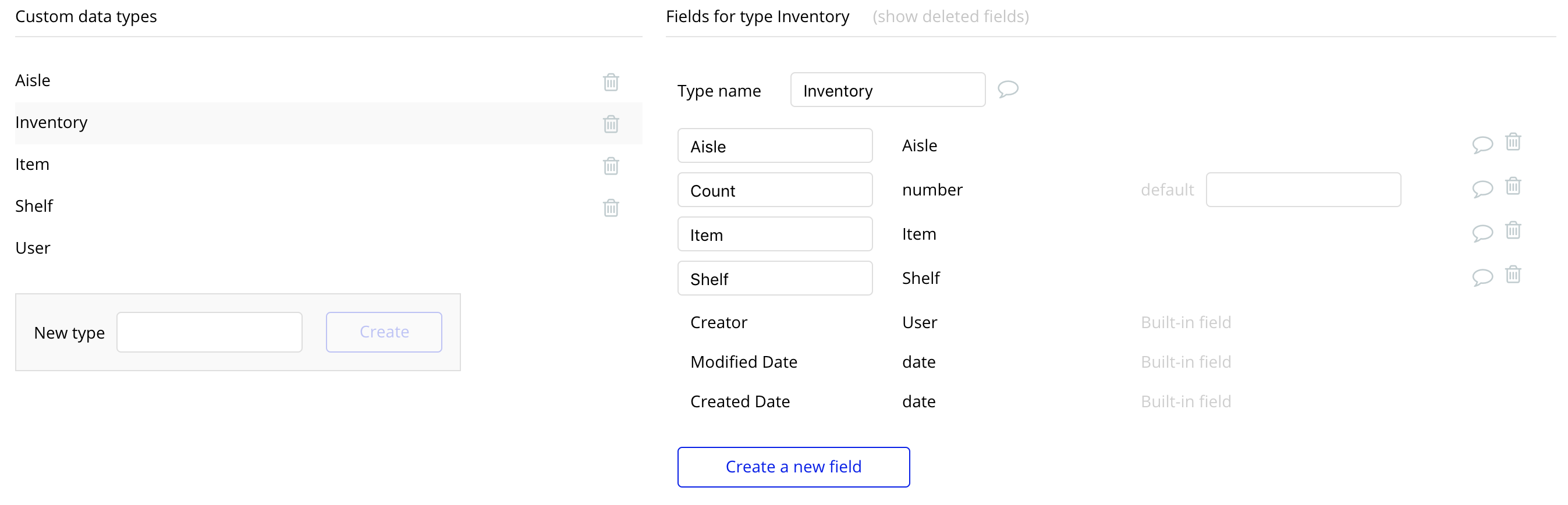Delete the Aisle field from Inventory
This screenshot has width=1568, height=505.
point(1513,142)
